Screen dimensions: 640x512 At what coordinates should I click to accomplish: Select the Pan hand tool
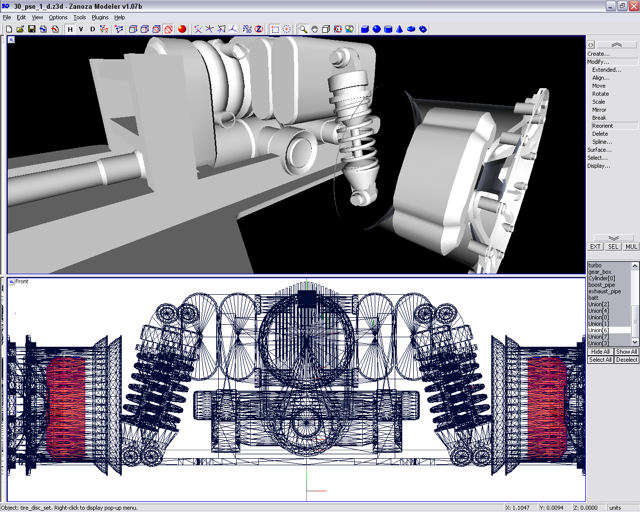pos(314,29)
